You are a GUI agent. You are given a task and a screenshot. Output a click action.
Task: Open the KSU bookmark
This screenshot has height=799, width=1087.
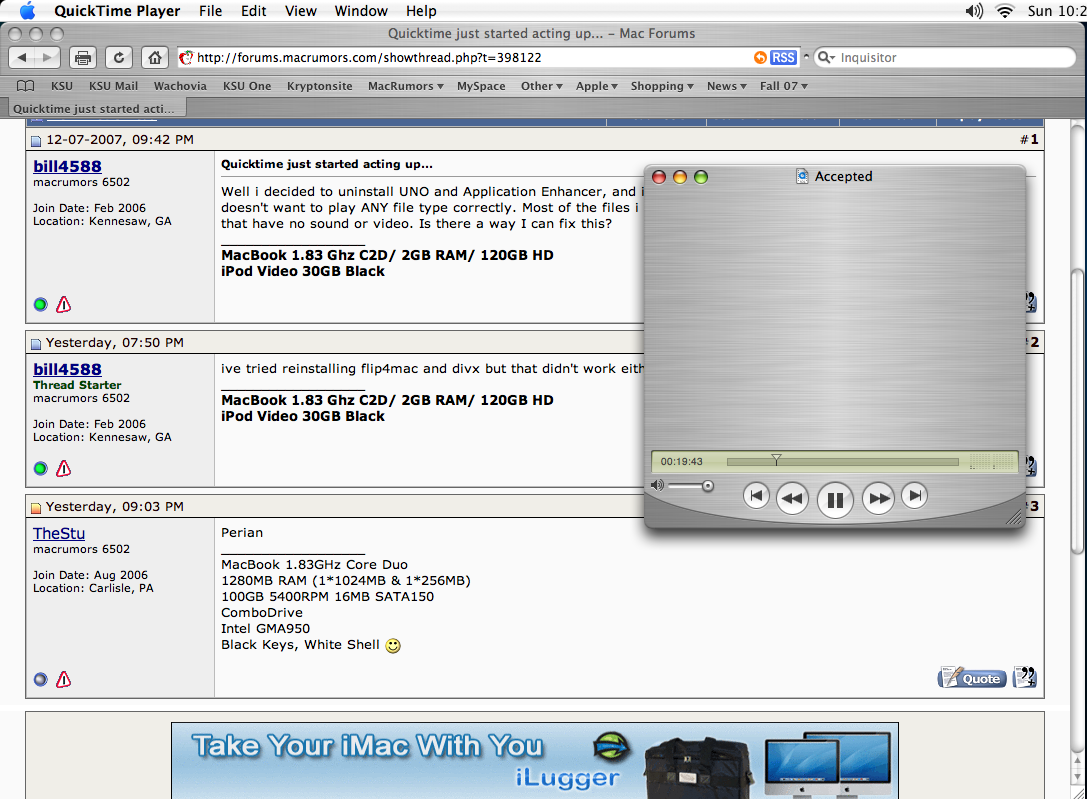(62, 86)
